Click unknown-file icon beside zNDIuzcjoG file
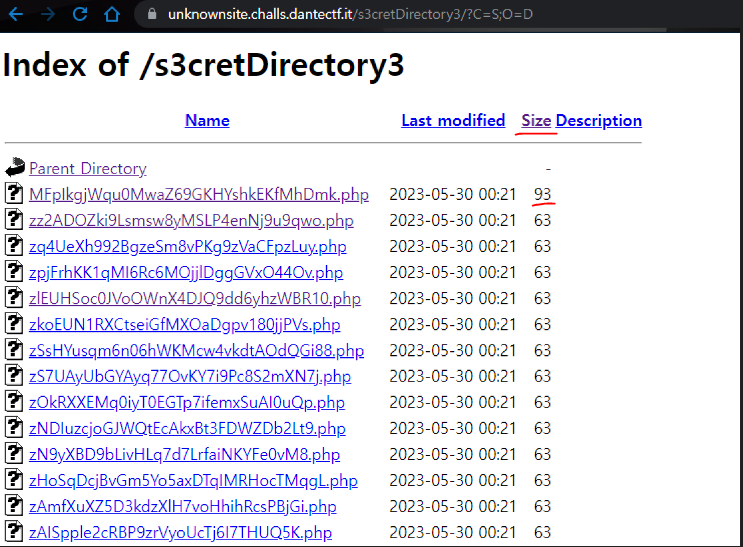Screen dimensions: 743x547 (x=14, y=428)
